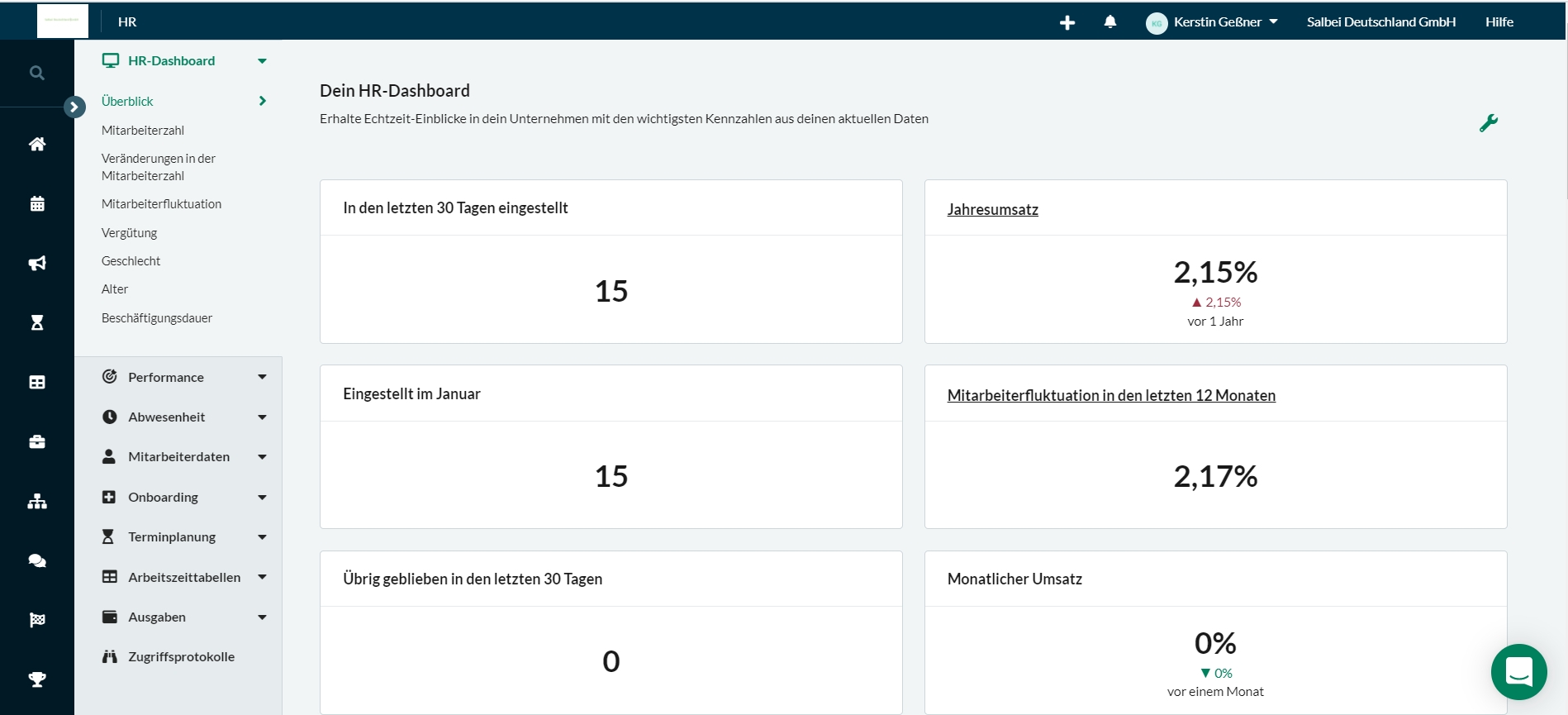Viewport: 1568px width, 715px height.
Task: Click the notification bell icon
Action: (x=1109, y=22)
